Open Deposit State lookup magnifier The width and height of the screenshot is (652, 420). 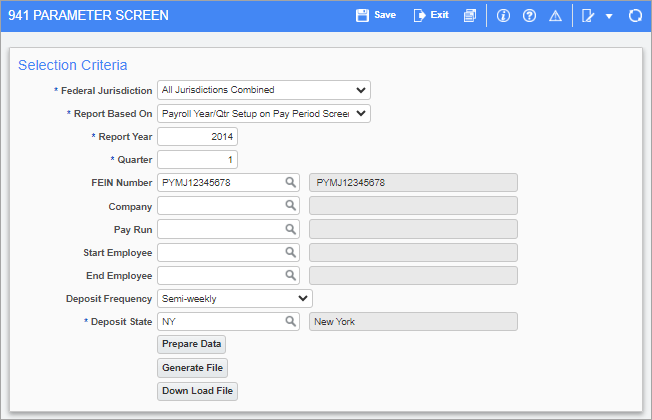click(291, 321)
